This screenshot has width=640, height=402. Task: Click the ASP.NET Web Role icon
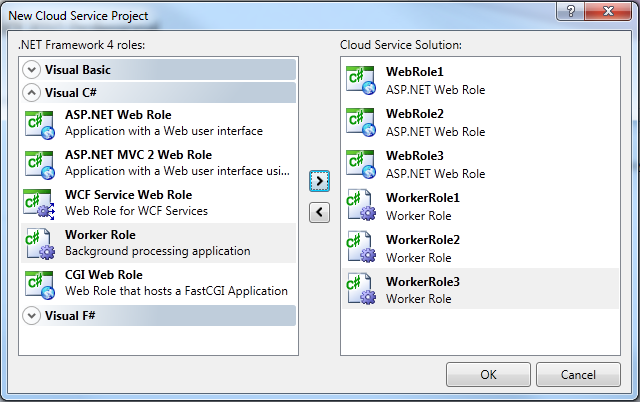39,122
